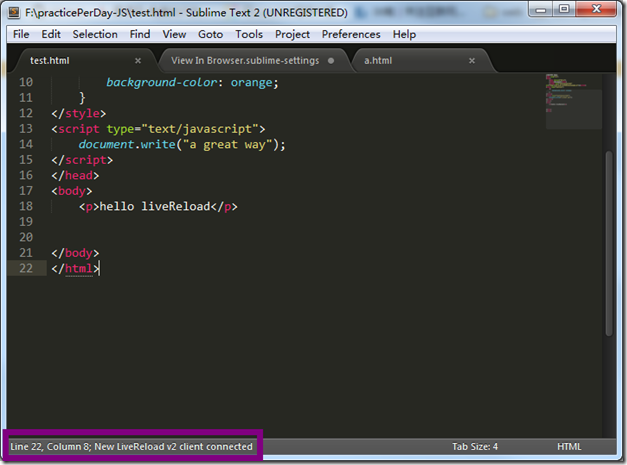Close the test.html tab
627x465 pixels.
[x=137, y=60]
